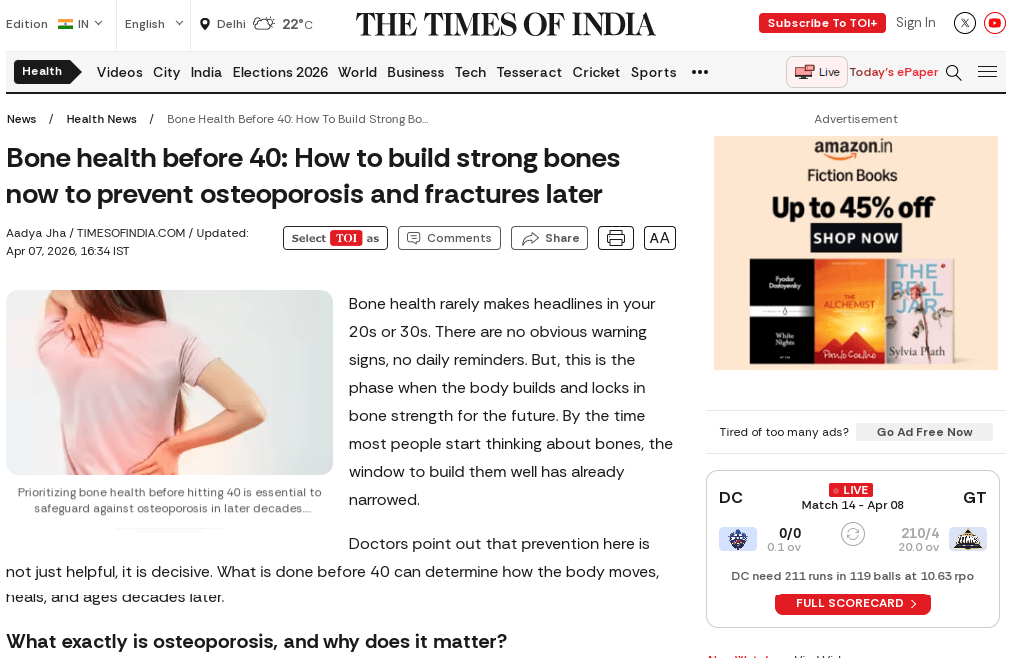Click Select TOI as preferred source
Screen dimensions: 1013x658
[x=335, y=238]
